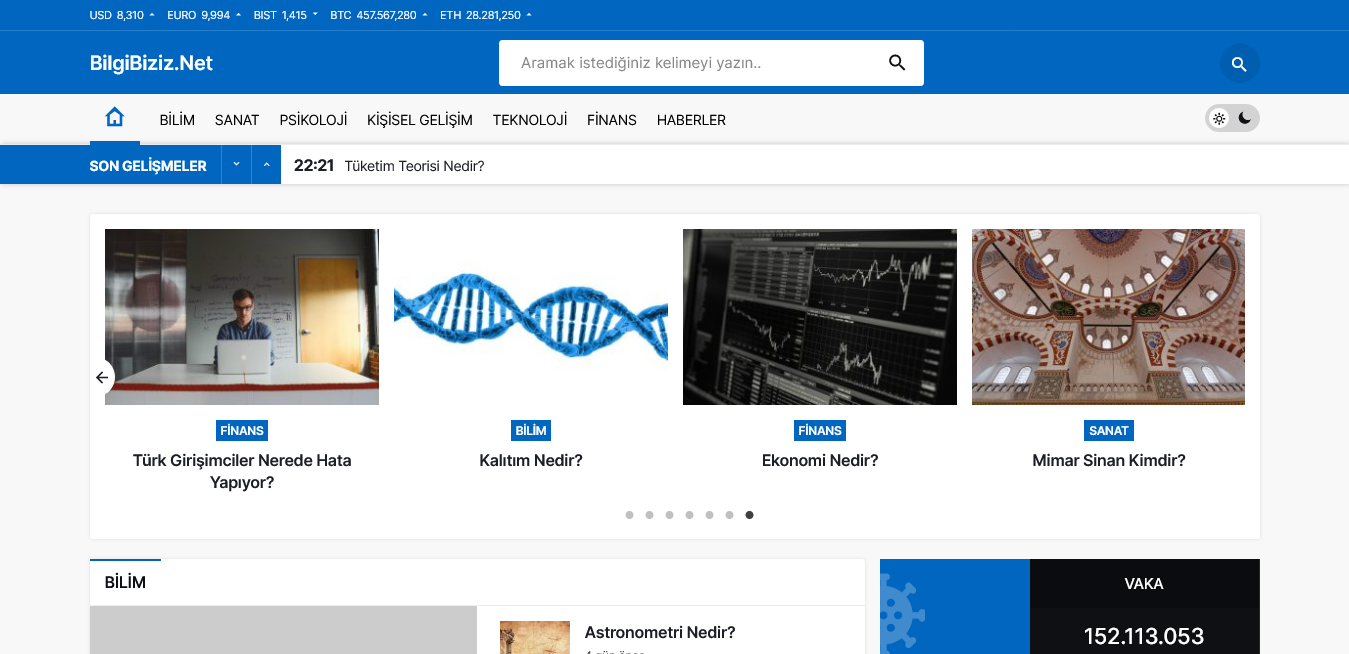The image size is (1349, 654).
Task: Jump to fifth carousel dot
Action: (709, 515)
